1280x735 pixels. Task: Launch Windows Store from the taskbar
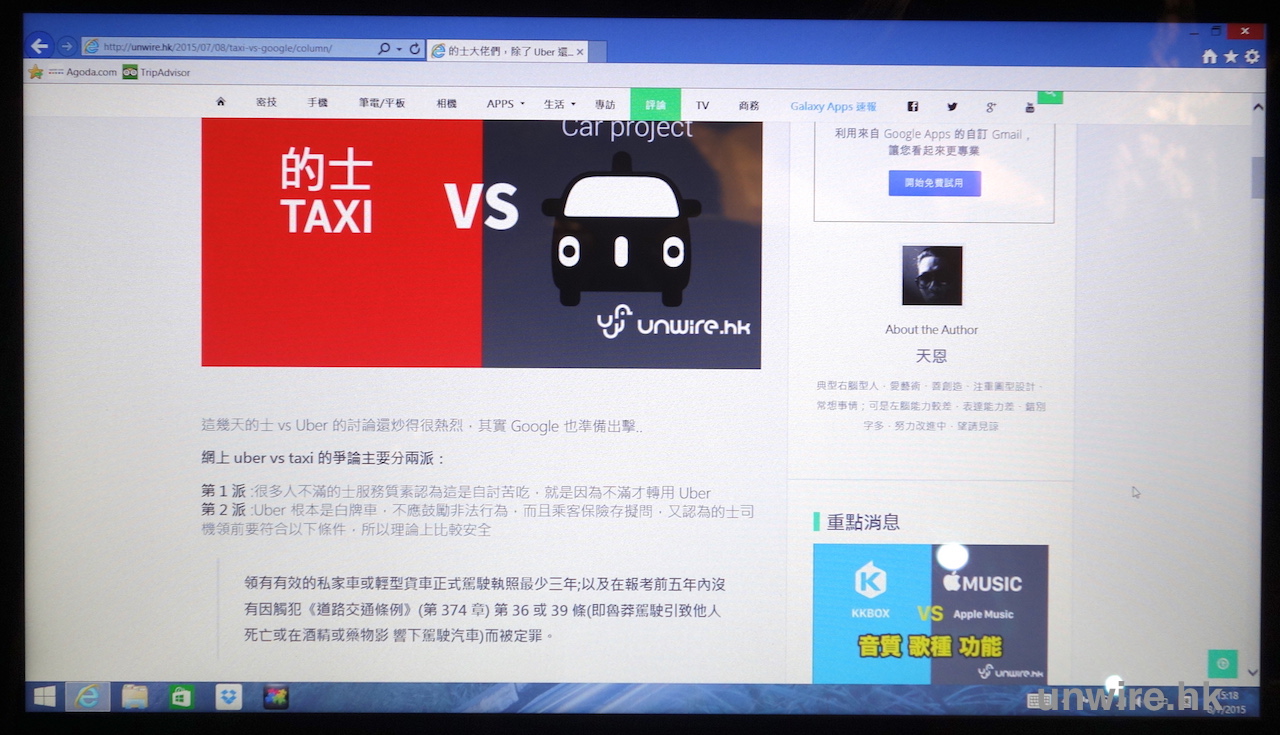point(181,696)
